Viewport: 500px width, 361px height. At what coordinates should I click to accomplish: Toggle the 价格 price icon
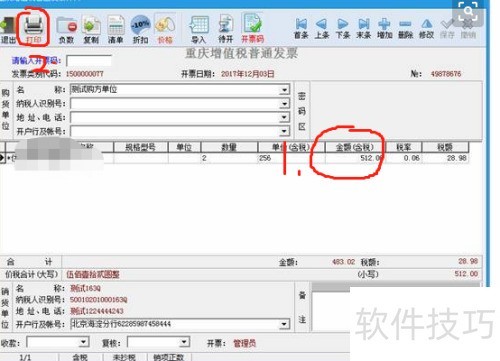click(165, 30)
